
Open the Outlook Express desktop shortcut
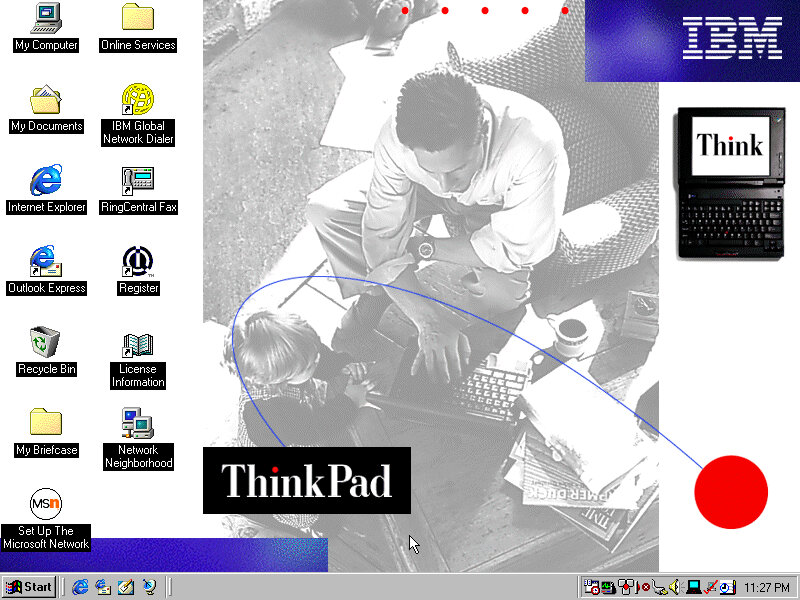[x=46, y=262]
